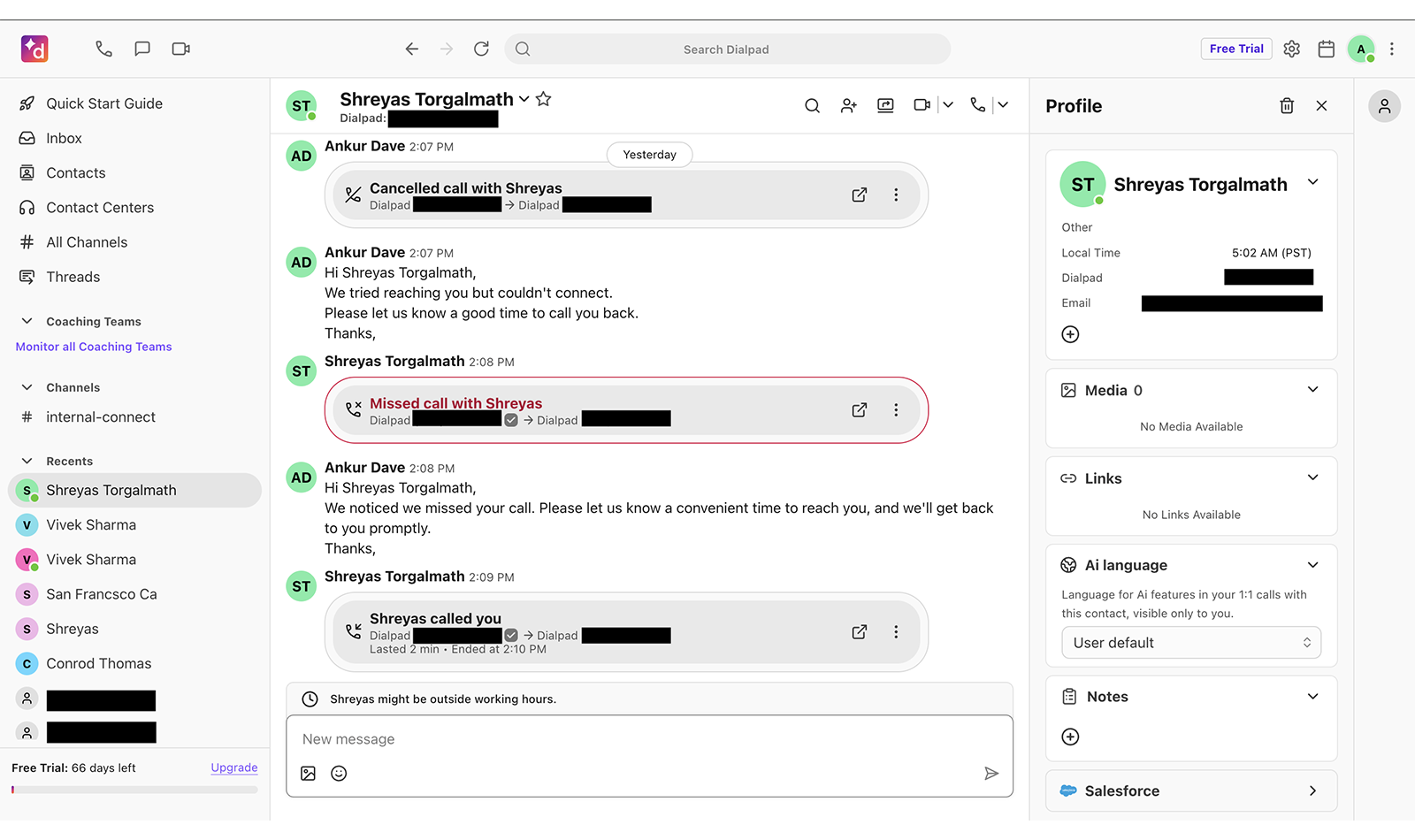Close the Profile panel

point(1321,106)
